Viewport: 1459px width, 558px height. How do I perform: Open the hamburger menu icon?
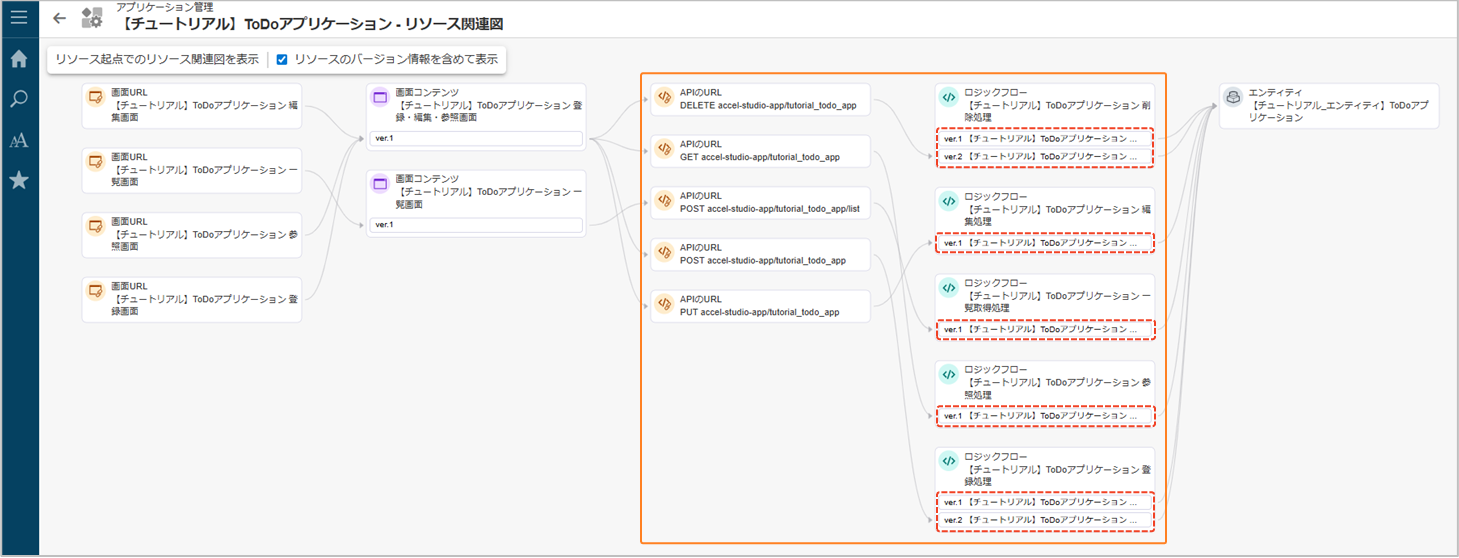point(19,18)
